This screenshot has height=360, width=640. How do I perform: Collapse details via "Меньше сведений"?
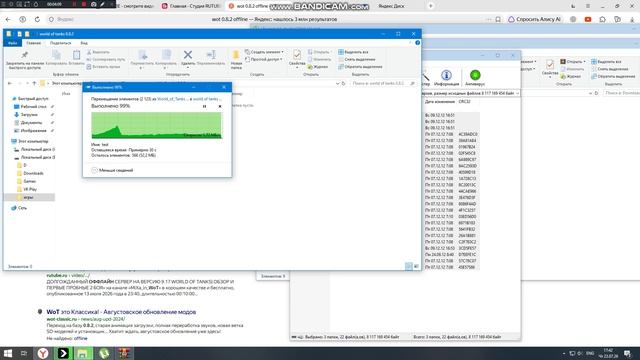coord(112,170)
